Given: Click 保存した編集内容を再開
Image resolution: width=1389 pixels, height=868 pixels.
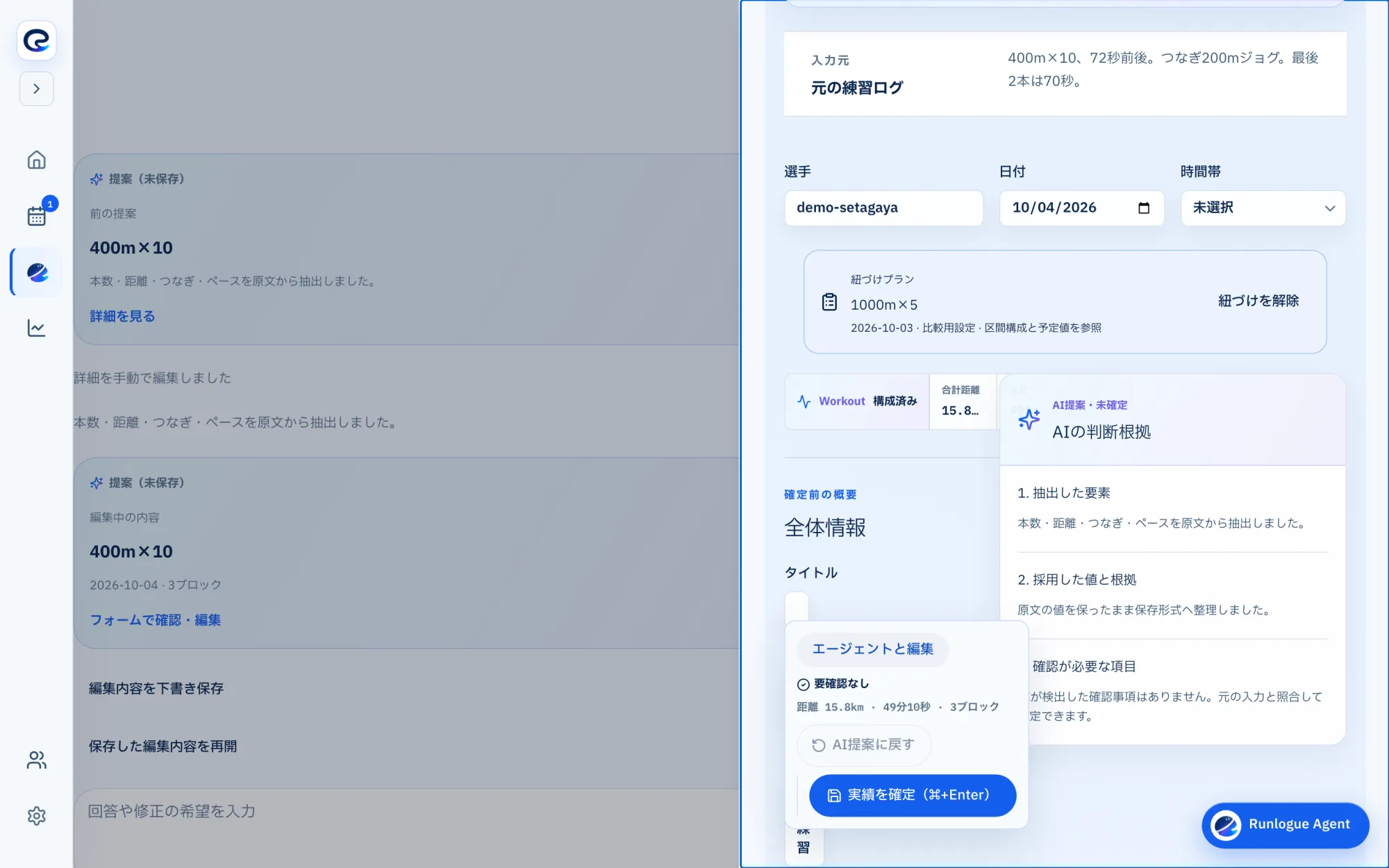Looking at the screenshot, I should pyautogui.click(x=163, y=746).
